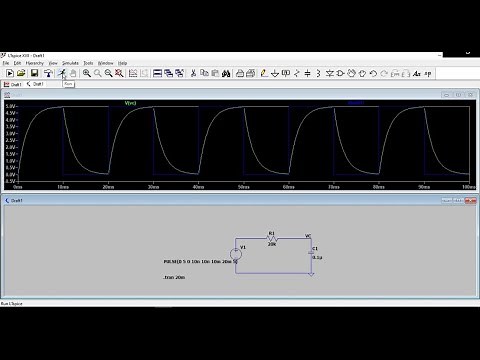Click the Pick Visible Traces icon
The image size is (480, 360).
click(133, 73)
